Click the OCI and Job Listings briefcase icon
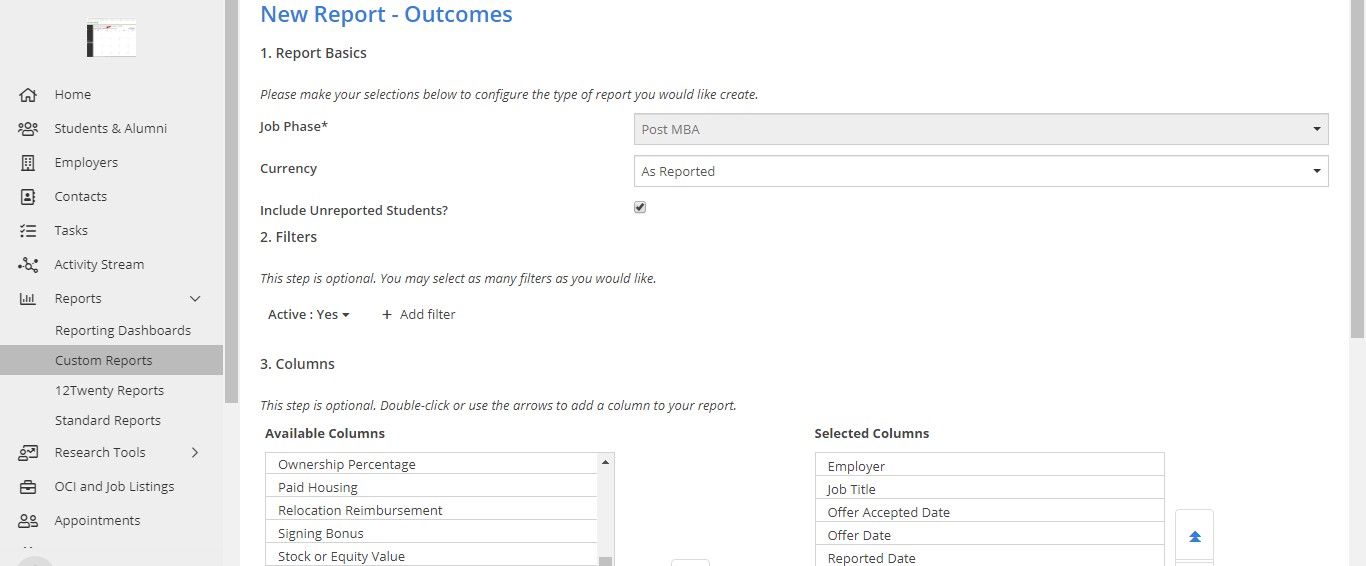 click(28, 487)
